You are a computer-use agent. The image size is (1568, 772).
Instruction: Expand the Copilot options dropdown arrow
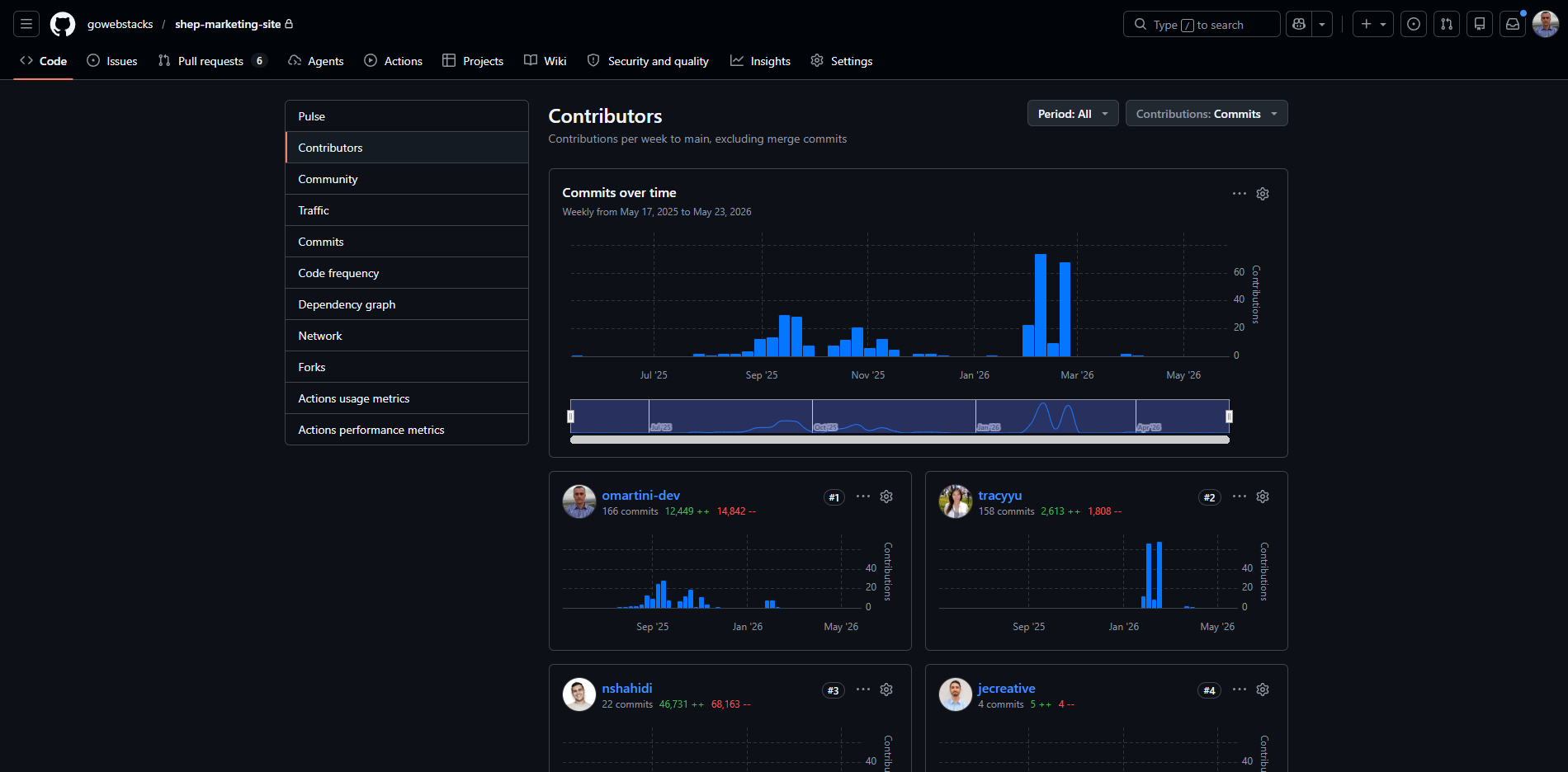coord(1322,24)
